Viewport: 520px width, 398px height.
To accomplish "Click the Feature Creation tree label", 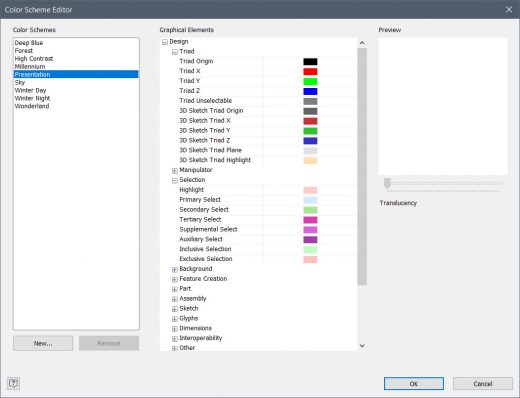I will [203, 279].
